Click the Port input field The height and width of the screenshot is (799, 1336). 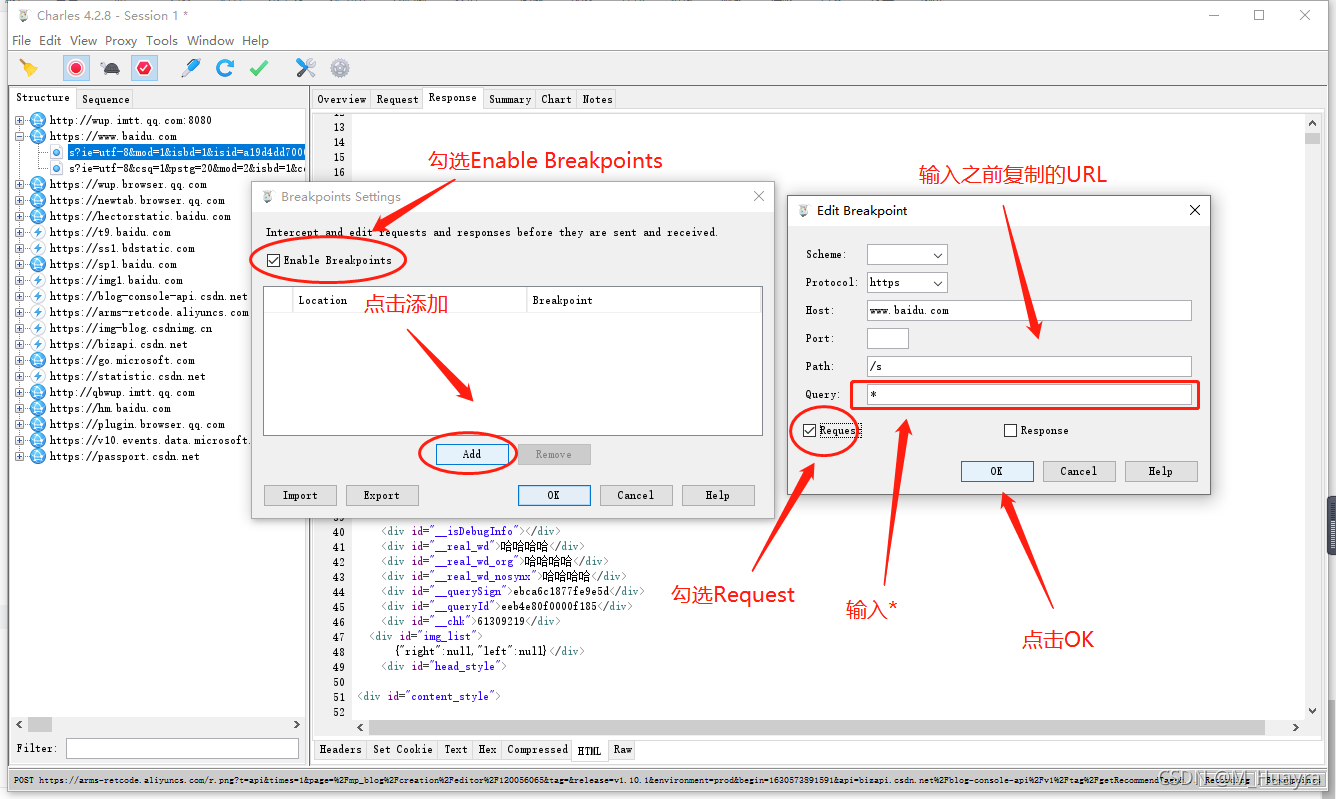pyautogui.click(x=888, y=339)
